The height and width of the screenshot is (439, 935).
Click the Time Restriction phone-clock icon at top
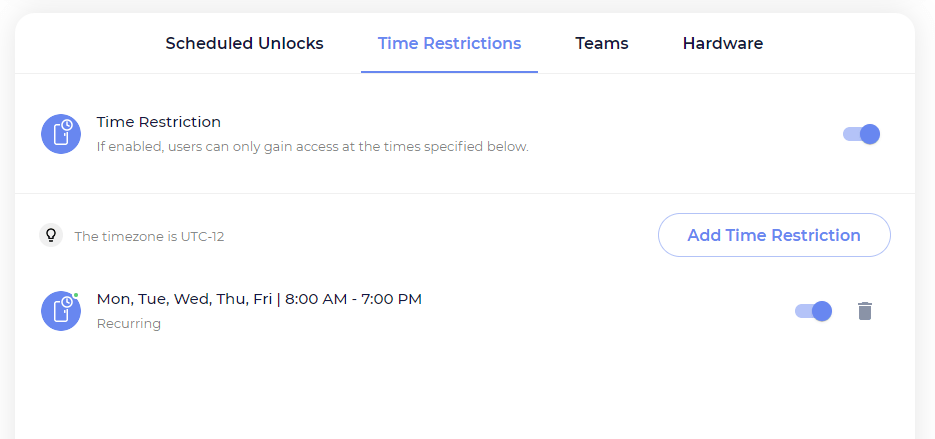click(x=61, y=134)
